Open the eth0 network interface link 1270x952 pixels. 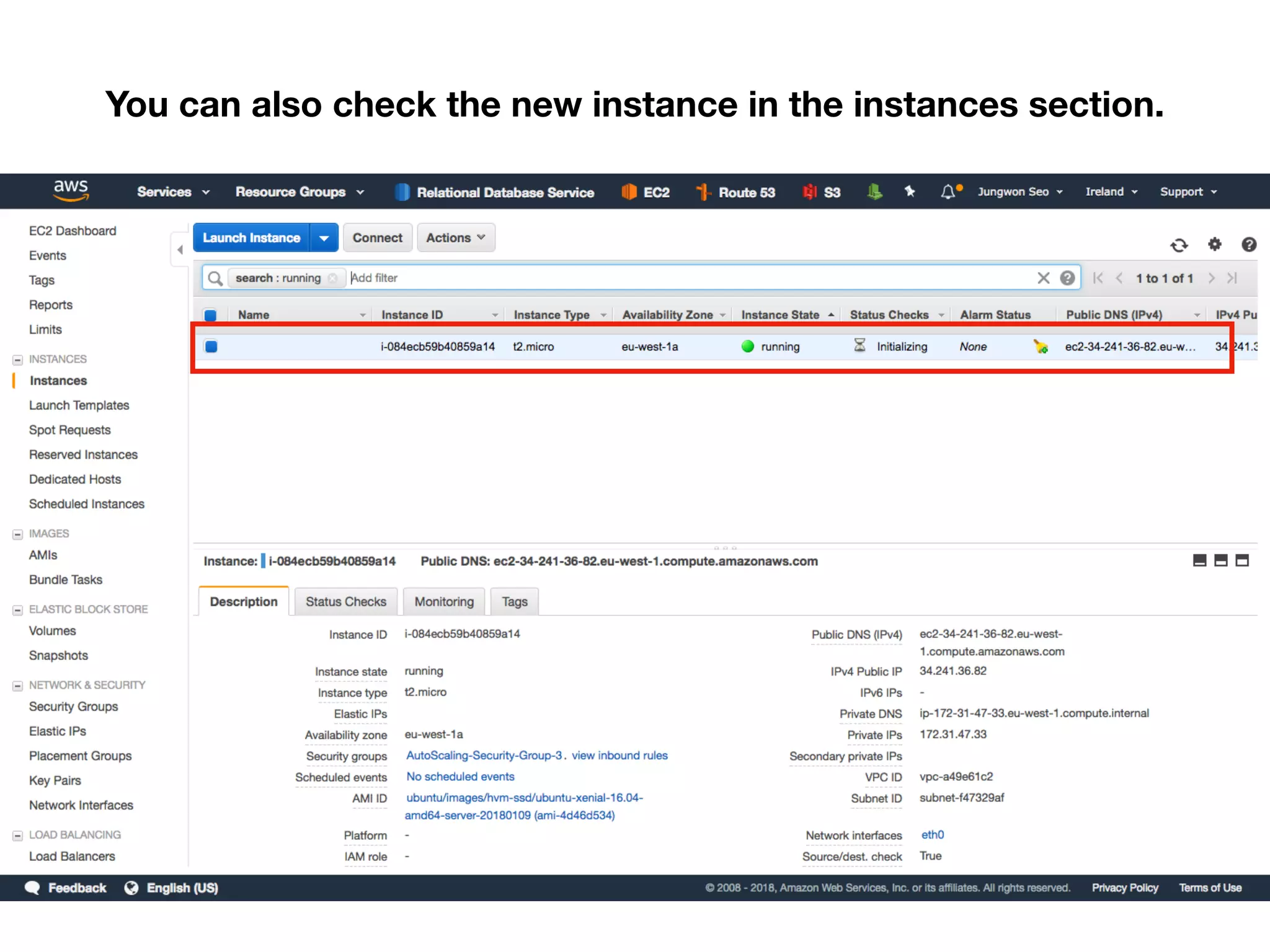click(932, 835)
